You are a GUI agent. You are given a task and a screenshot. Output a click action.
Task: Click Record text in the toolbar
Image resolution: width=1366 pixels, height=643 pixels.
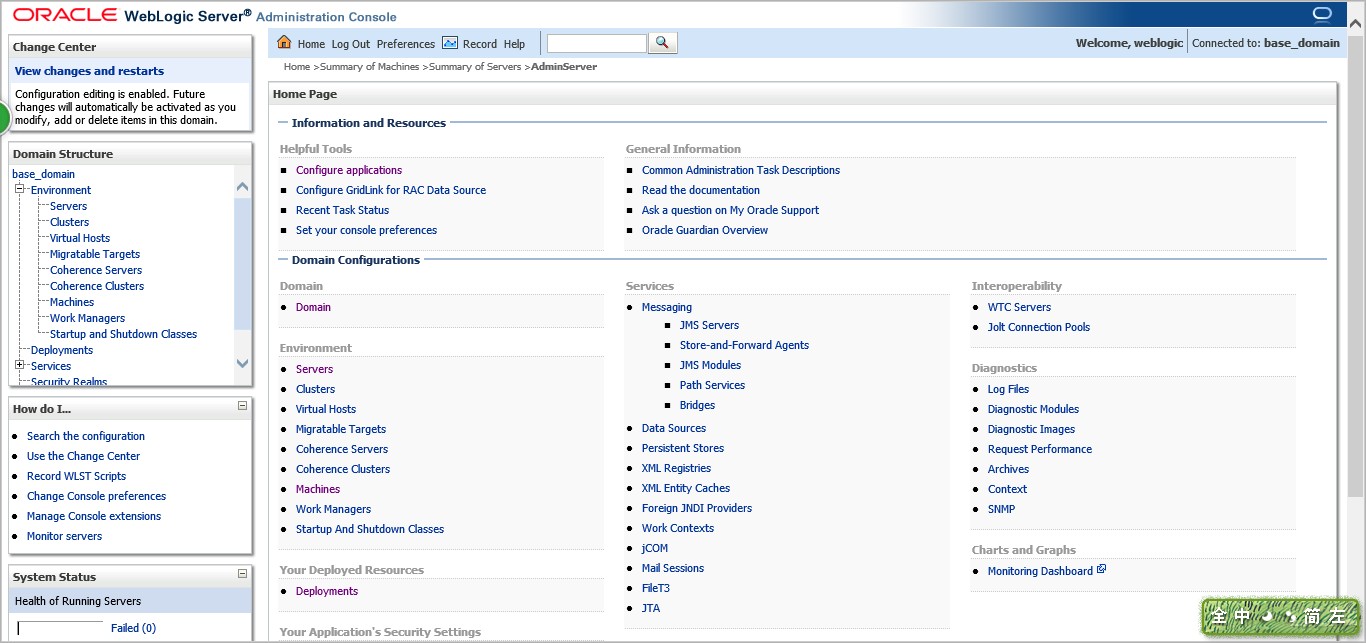[x=480, y=44]
